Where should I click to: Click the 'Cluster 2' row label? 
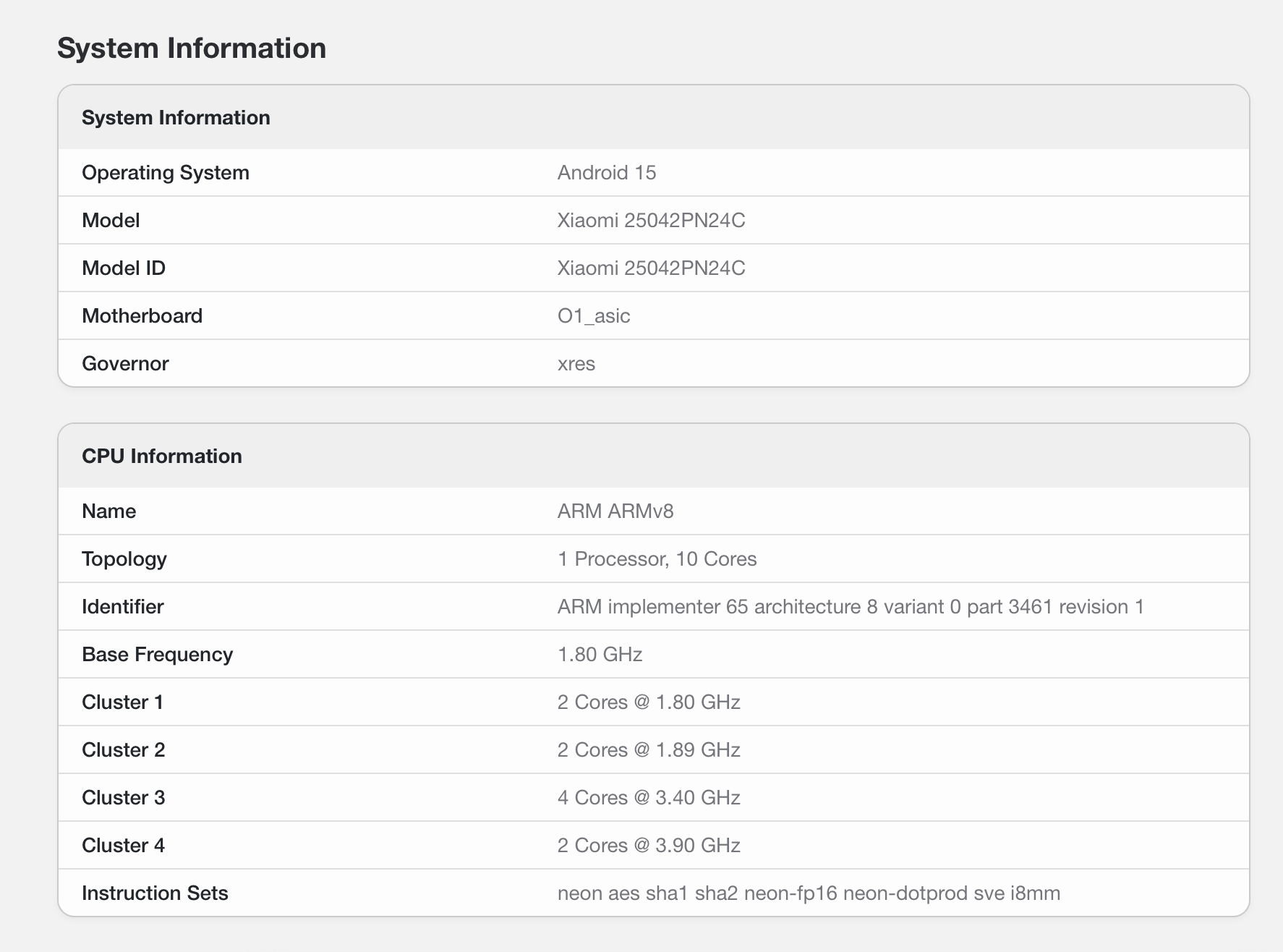point(124,750)
